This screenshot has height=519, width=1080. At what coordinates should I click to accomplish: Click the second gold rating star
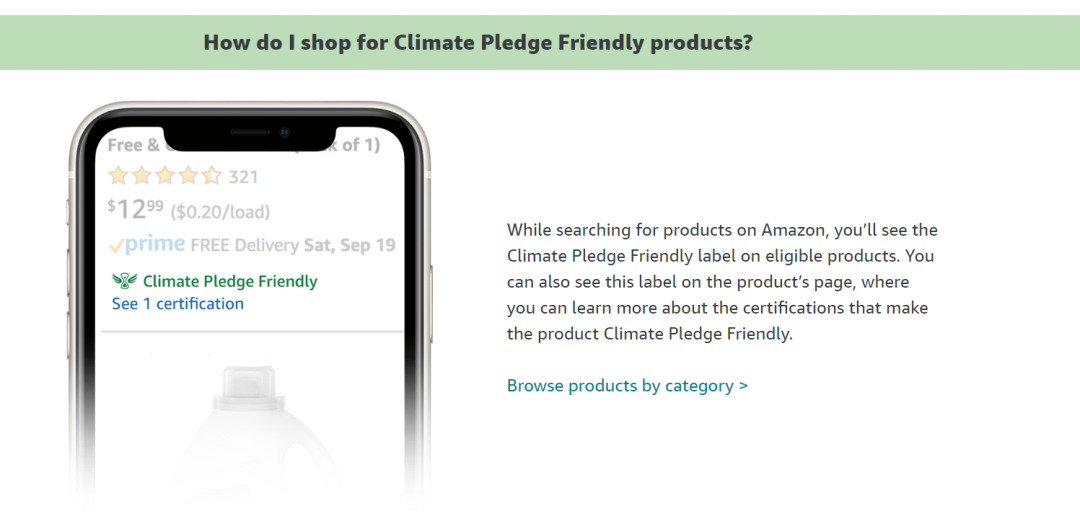coord(142,176)
